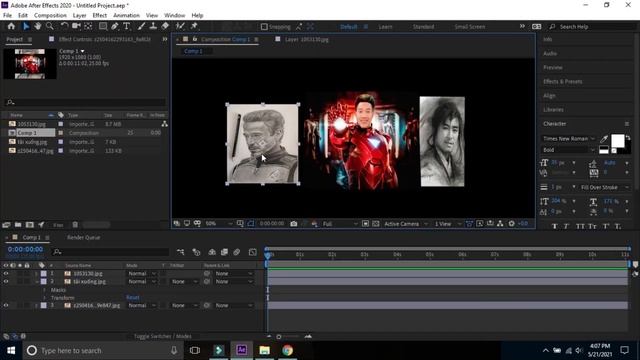Hide layer 1 1053130.jpg with its eye icon
Image resolution: width=640 pixels, height=360 pixels.
tap(6, 273)
